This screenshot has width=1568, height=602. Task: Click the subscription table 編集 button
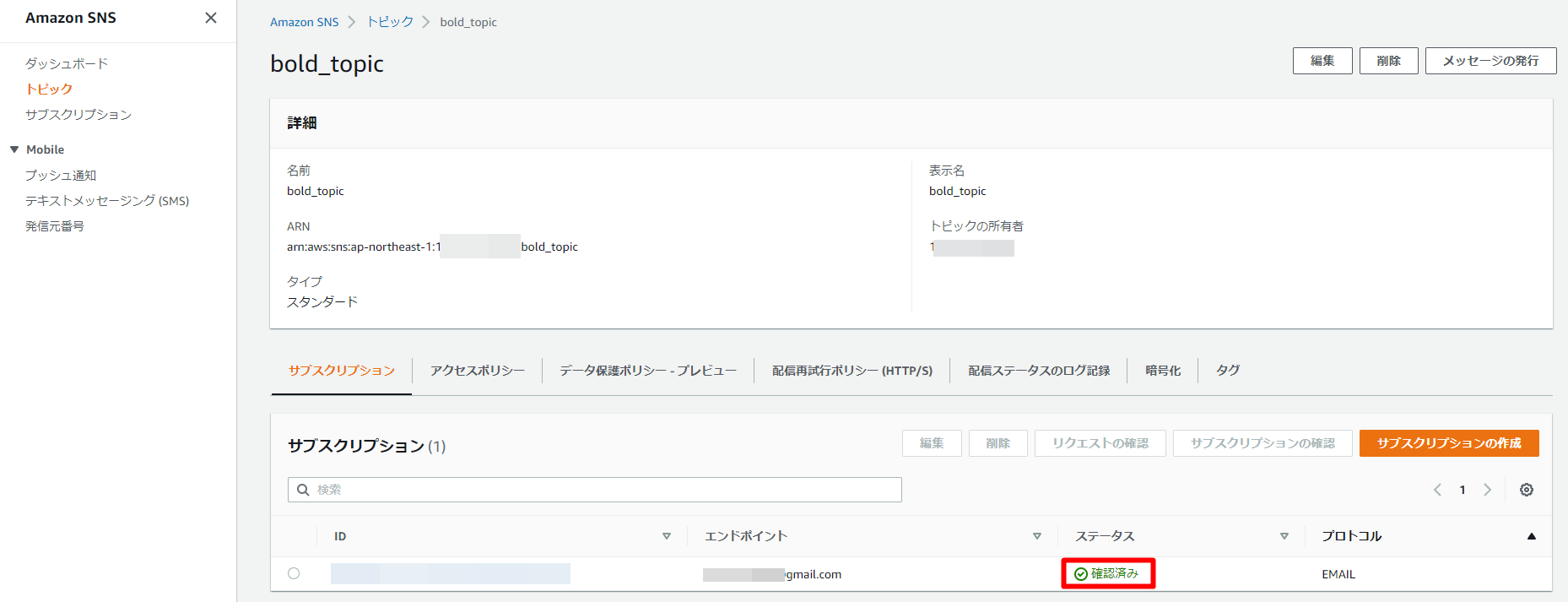pyautogui.click(x=932, y=443)
